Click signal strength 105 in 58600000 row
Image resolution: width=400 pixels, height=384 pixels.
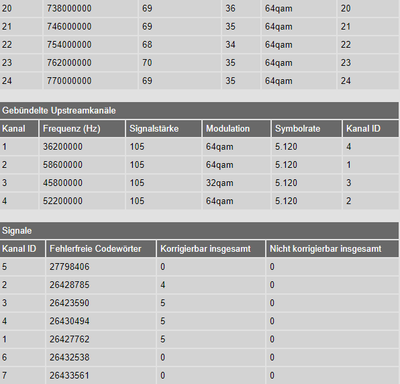(137, 165)
